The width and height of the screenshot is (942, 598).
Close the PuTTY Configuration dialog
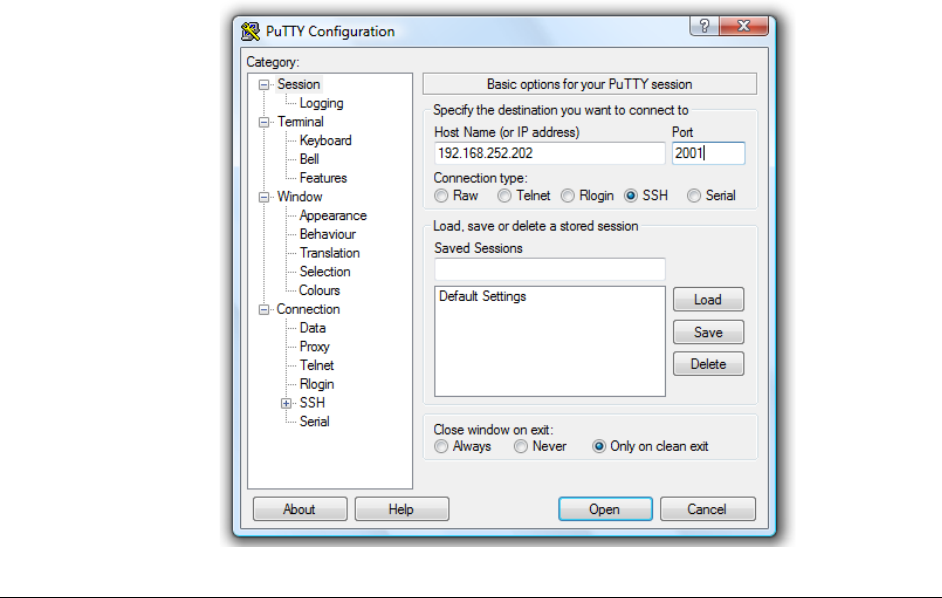pos(744,26)
